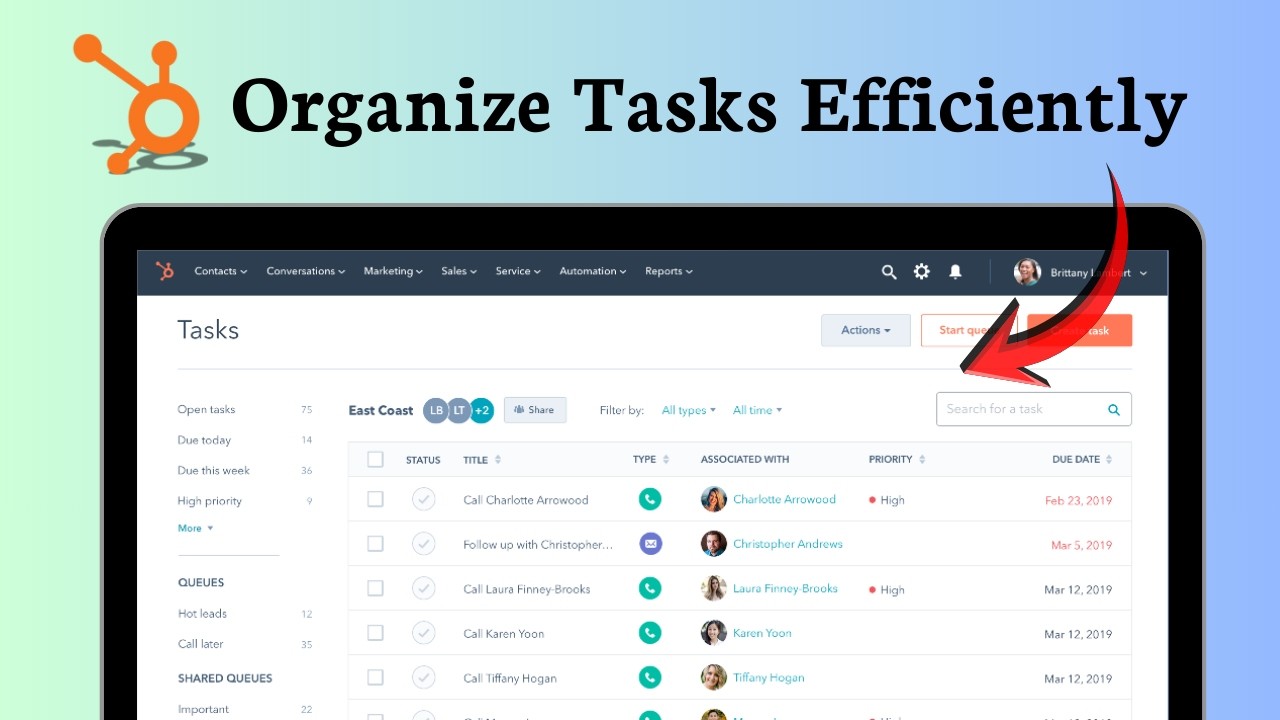This screenshot has width=1280, height=720.
Task: Open Karen Yoon contact link
Action: pos(762,633)
